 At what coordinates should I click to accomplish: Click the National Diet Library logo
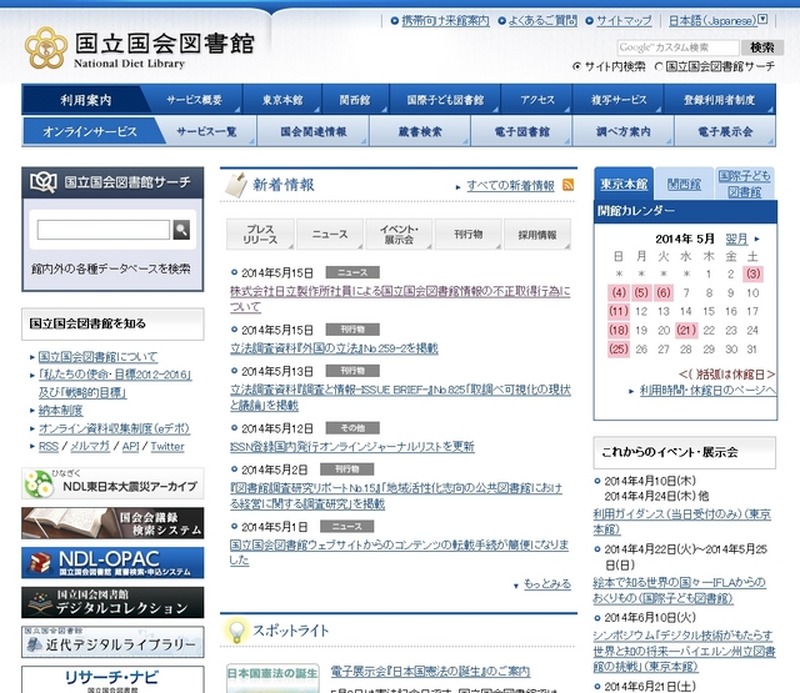coord(139,48)
